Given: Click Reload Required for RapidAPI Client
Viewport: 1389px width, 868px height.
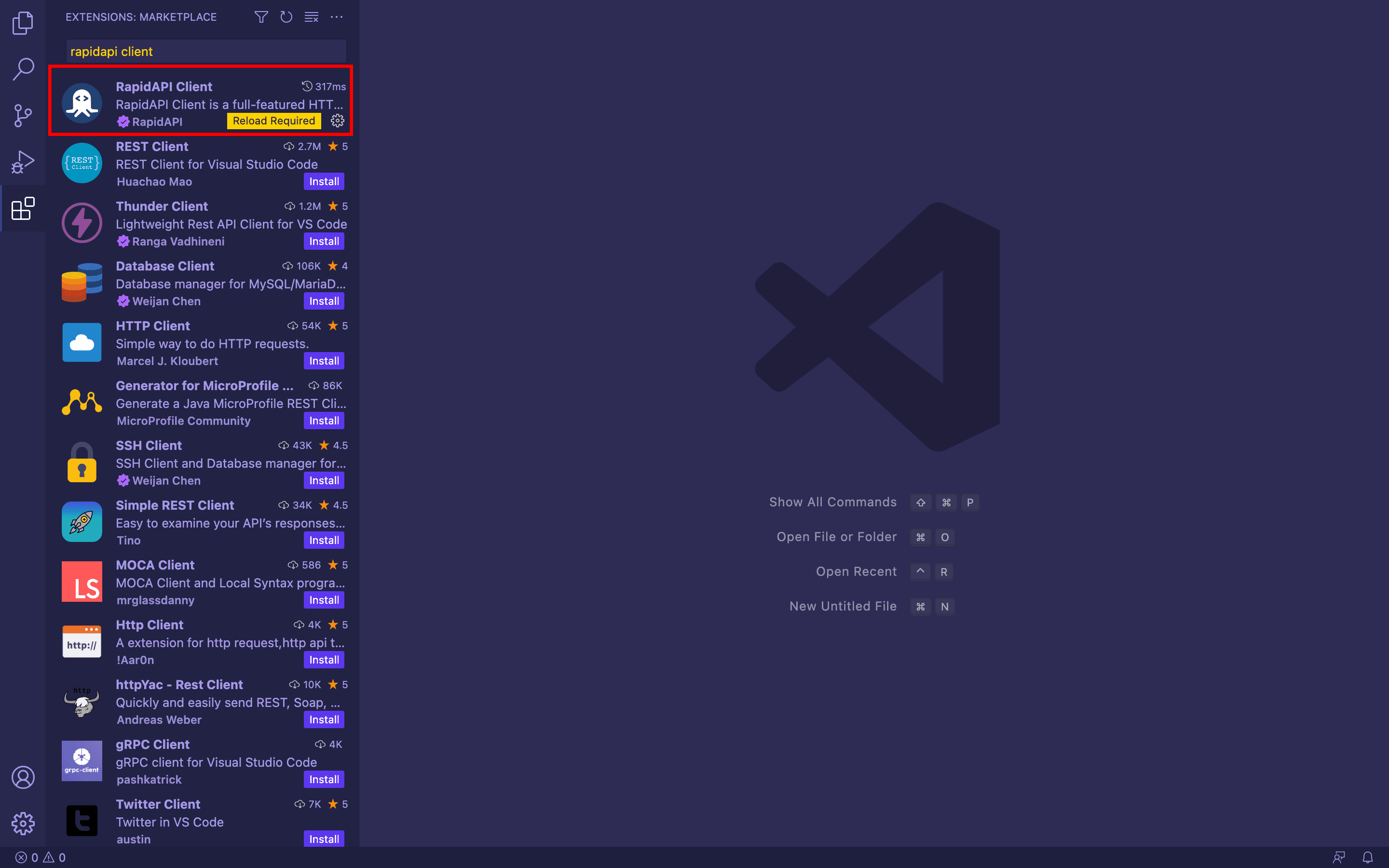Looking at the screenshot, I should tap(274, 121).
